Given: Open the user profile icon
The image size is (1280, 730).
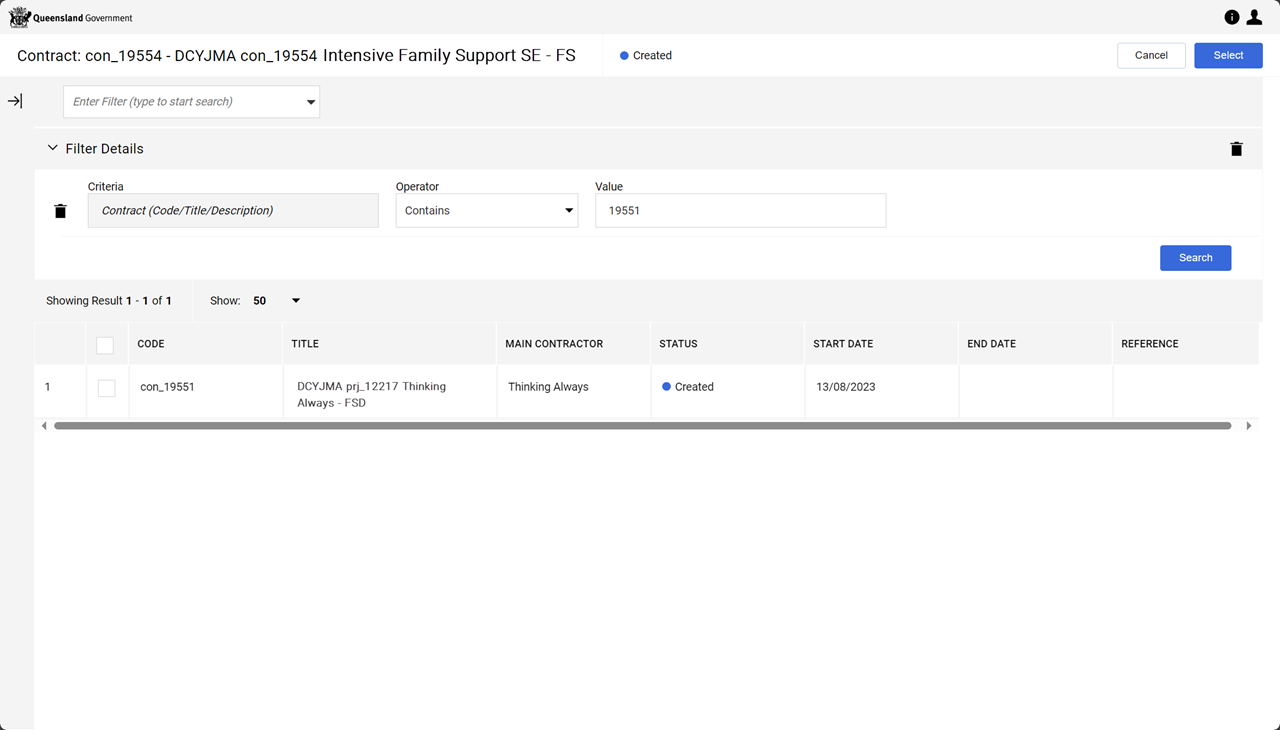Looking at the screenshot, I should tap(1254, 17).
